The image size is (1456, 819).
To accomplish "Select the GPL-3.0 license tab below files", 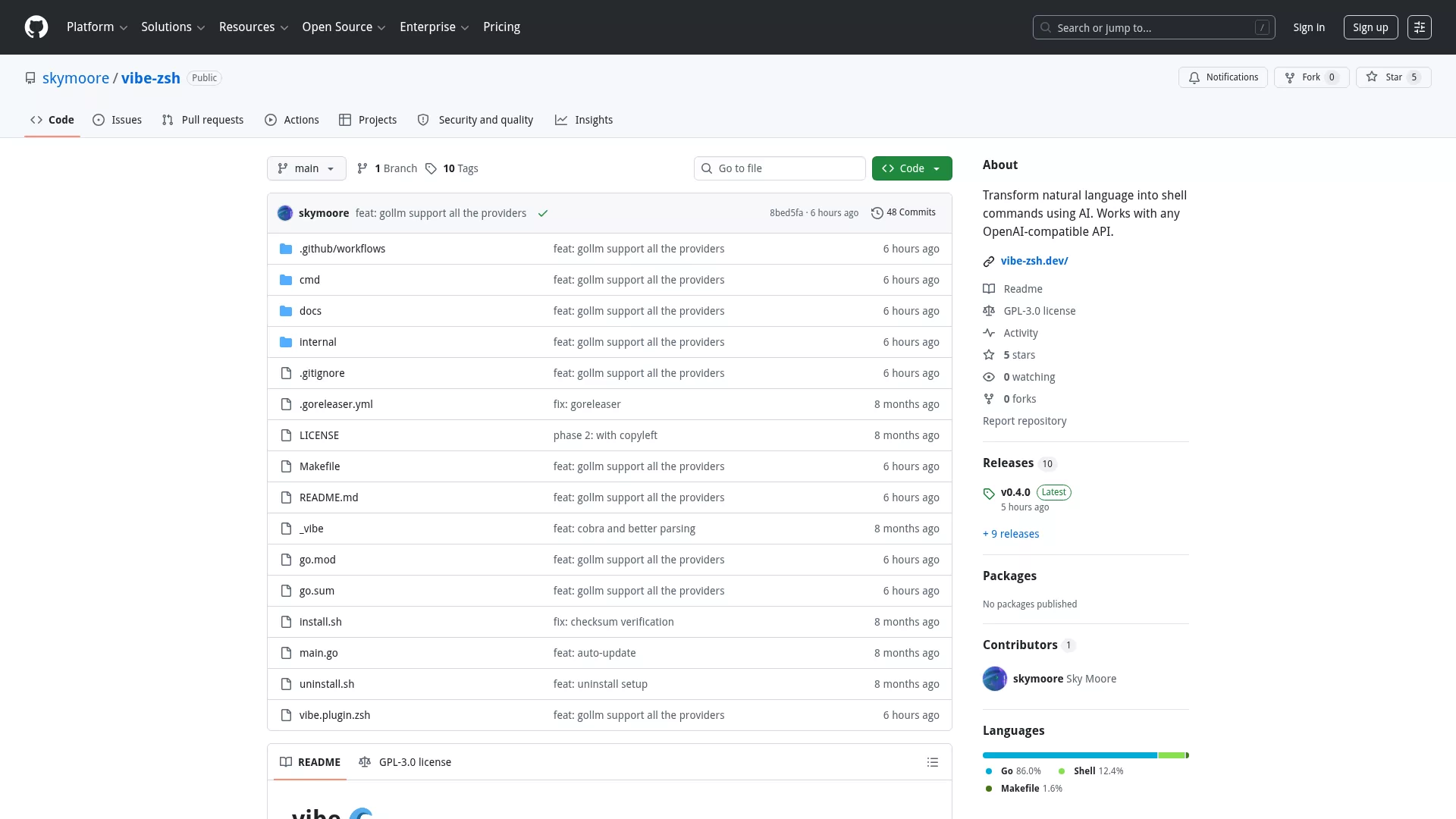I will pos(405,762).
